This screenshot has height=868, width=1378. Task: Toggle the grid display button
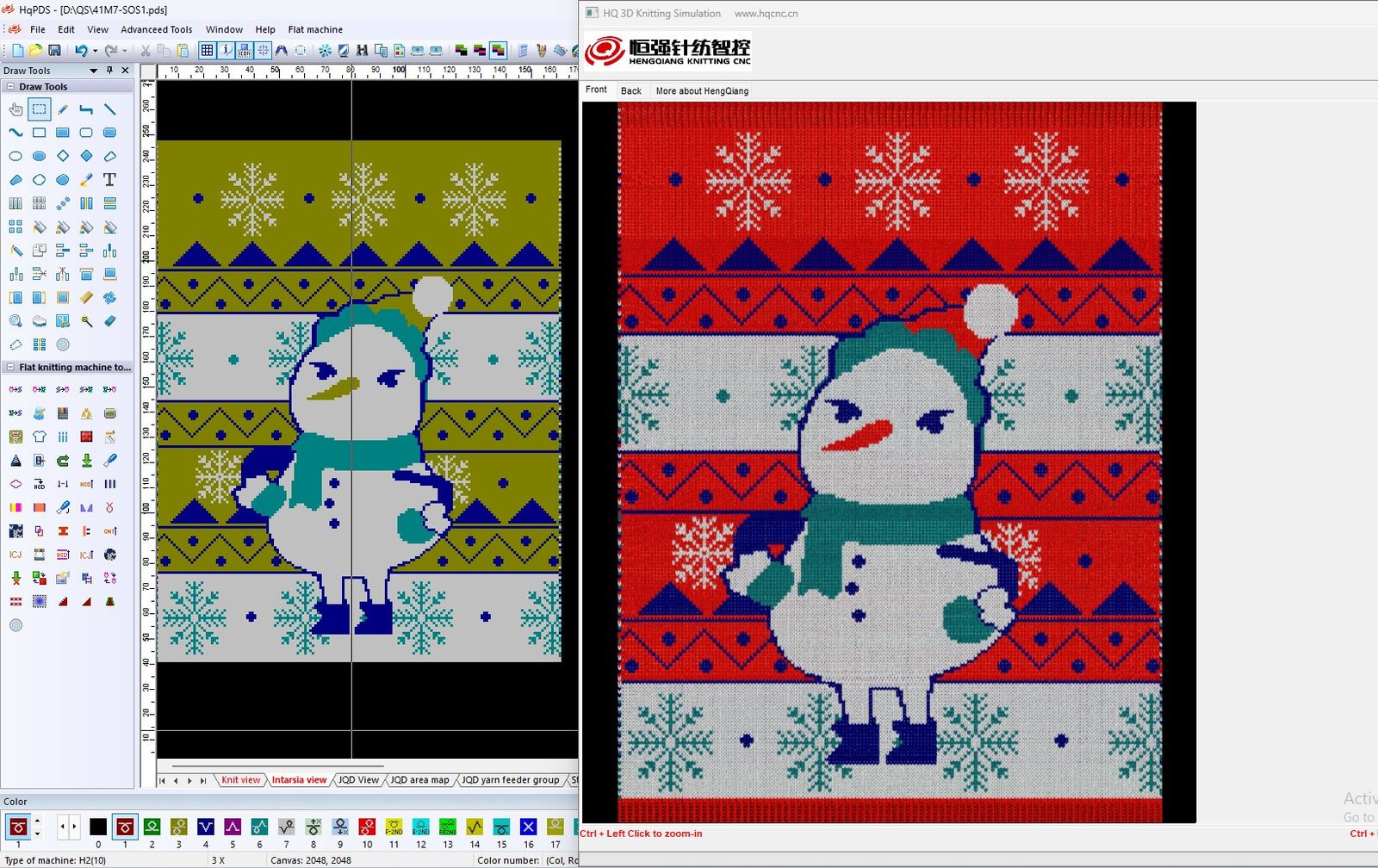point(207,51)
